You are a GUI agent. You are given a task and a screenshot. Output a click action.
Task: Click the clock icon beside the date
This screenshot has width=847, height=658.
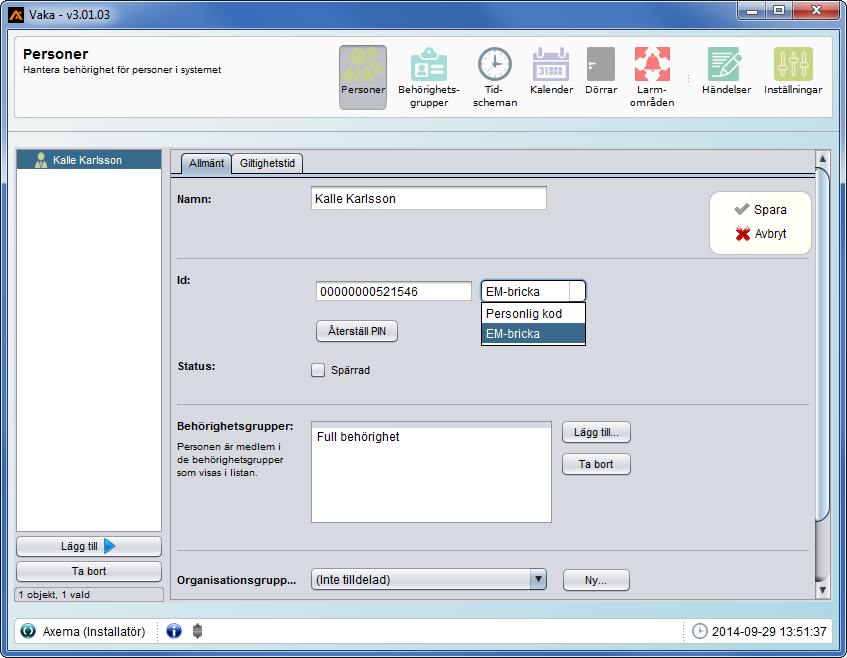(700, 631)
